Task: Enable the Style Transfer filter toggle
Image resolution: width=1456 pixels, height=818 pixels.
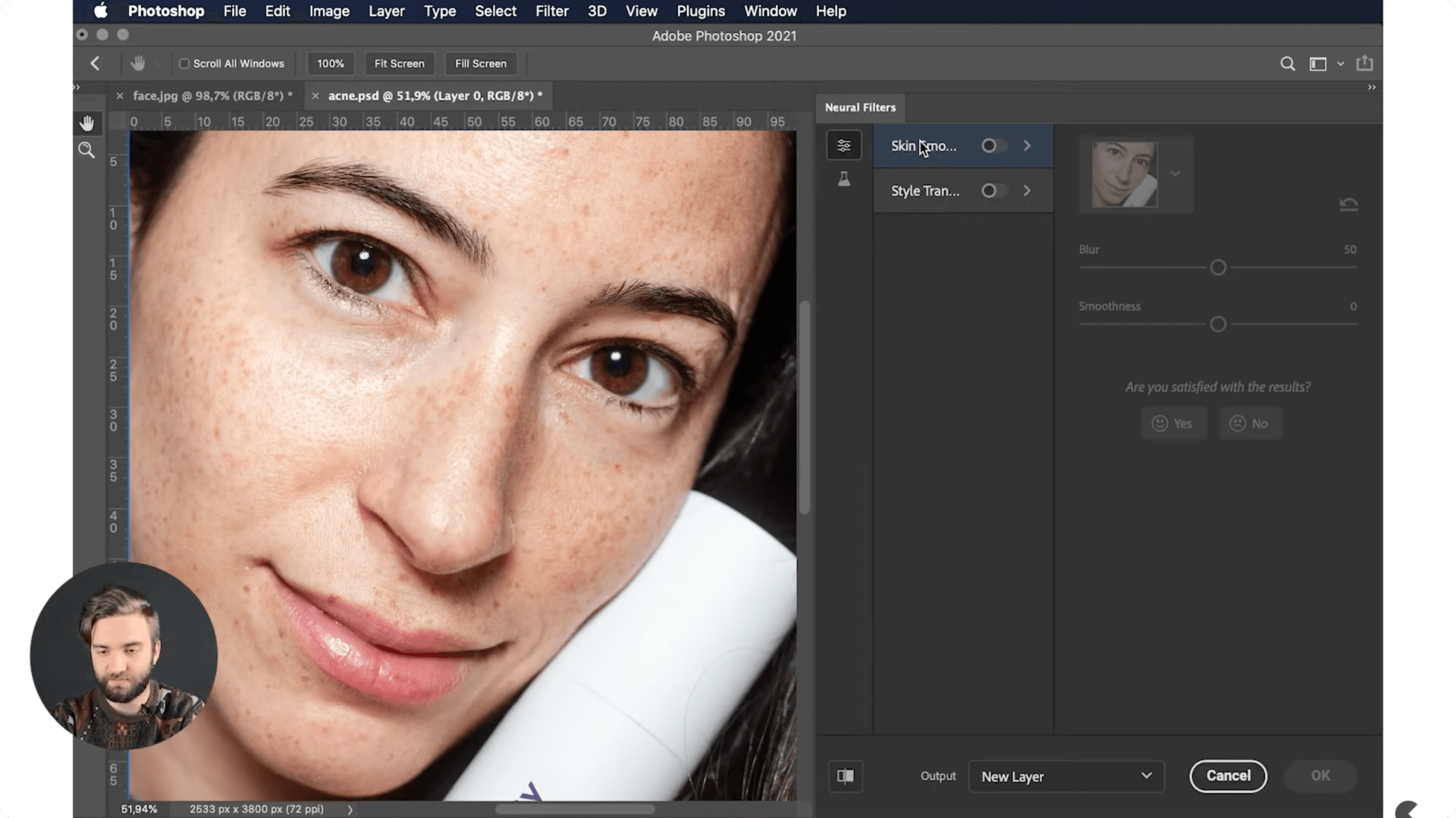Action: 993,190
